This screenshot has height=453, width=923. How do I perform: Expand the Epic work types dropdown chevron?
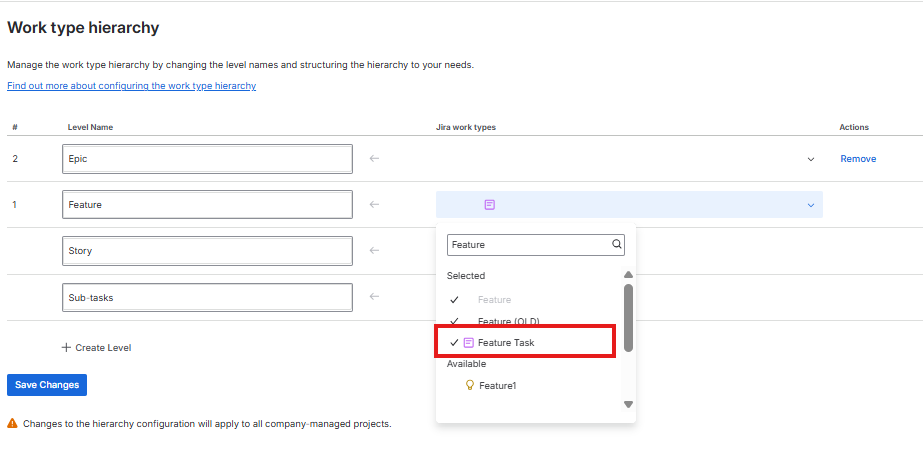811,159
